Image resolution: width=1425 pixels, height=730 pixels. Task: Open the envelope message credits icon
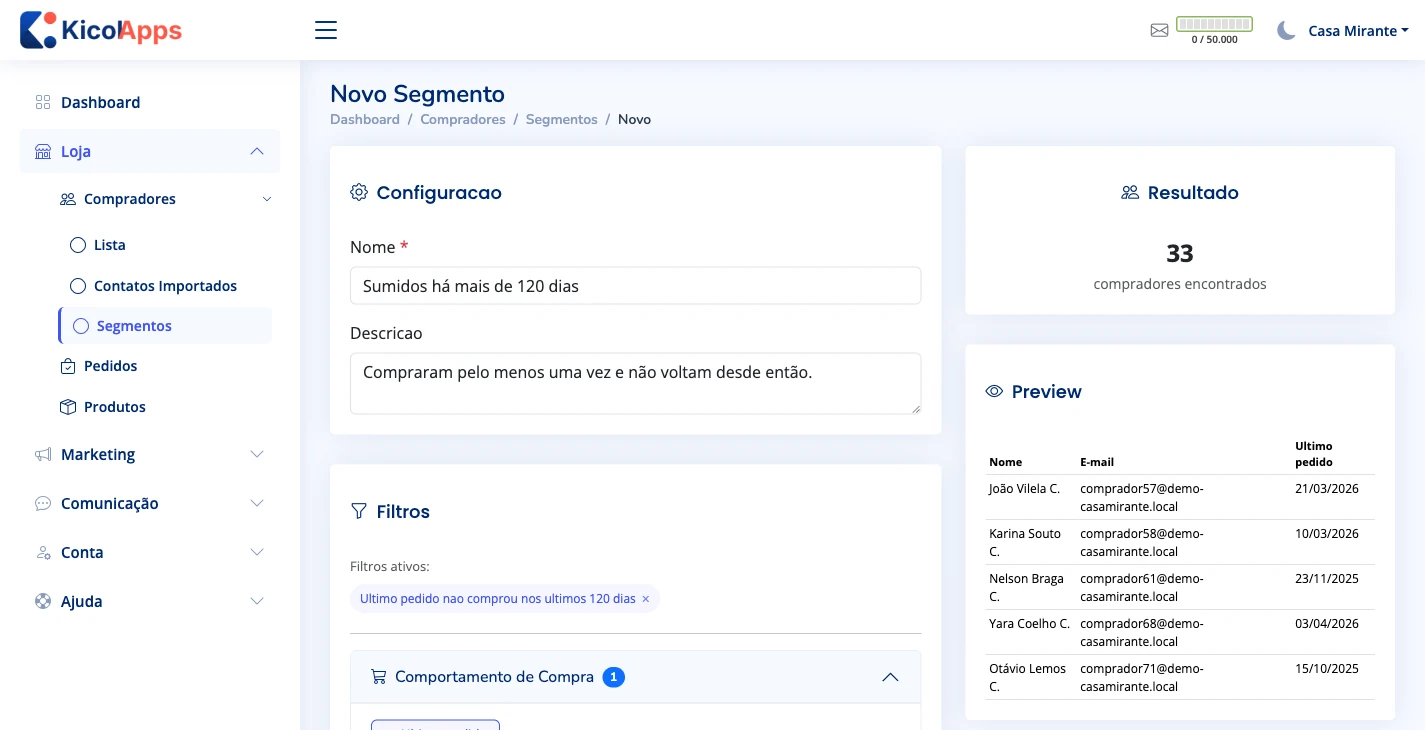1159,30
